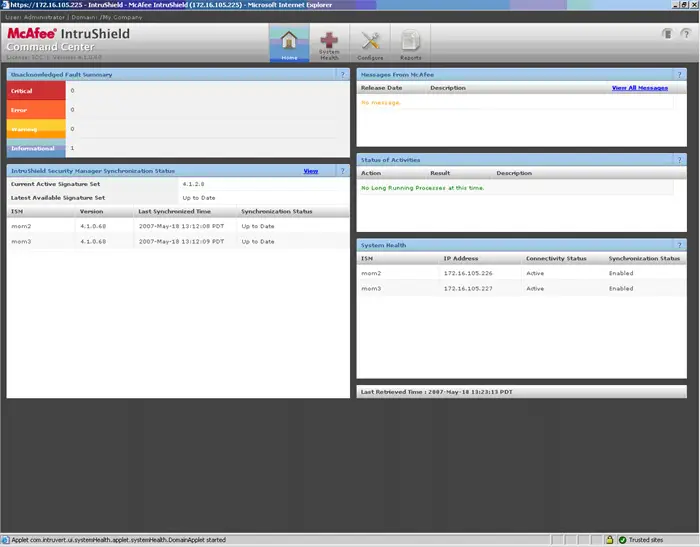Image resolution: width=700 pixels, height=547 pixels.
Task: Click the help question mark icon in header
Action: [x=686, y=34]
